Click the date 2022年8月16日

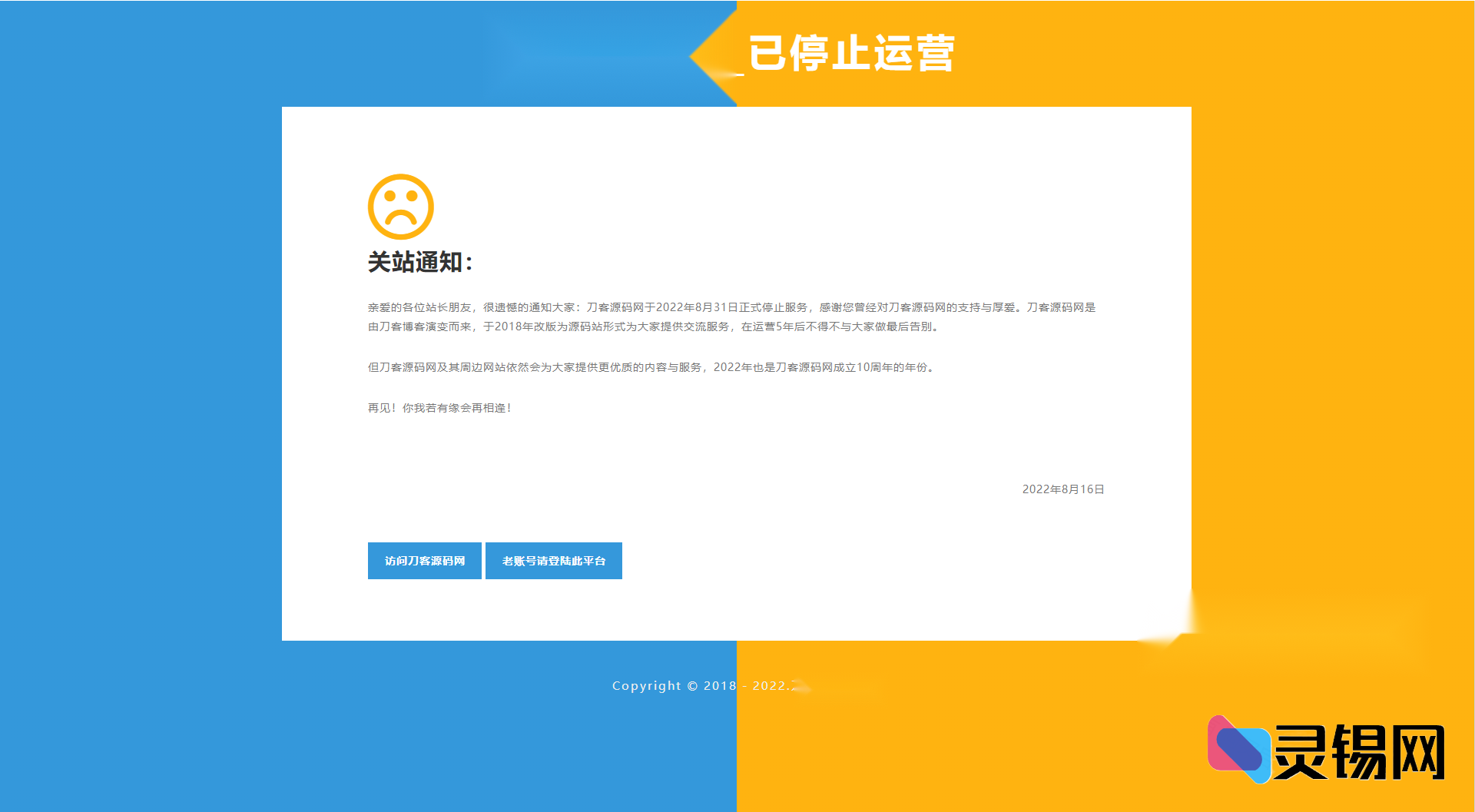coord(1063,489)
